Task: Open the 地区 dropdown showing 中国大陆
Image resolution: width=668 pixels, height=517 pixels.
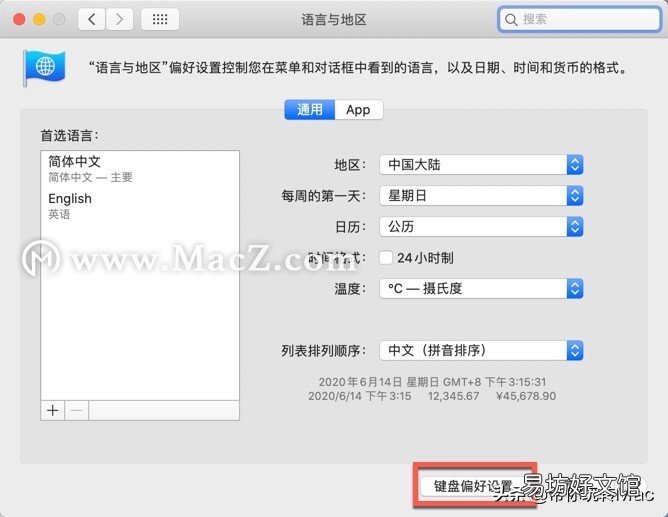Action: [x=481, y=165]
